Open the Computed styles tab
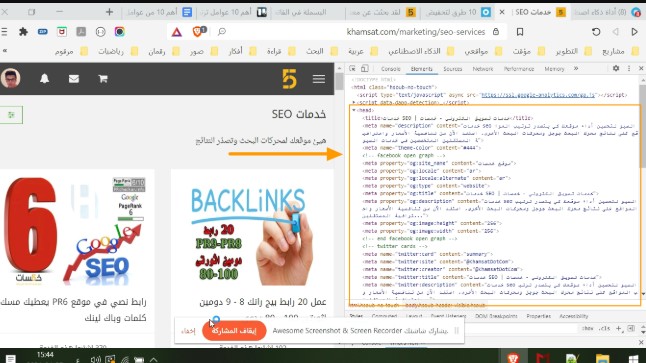The width and height of the screenshot is (646, 363). [384, 316]
